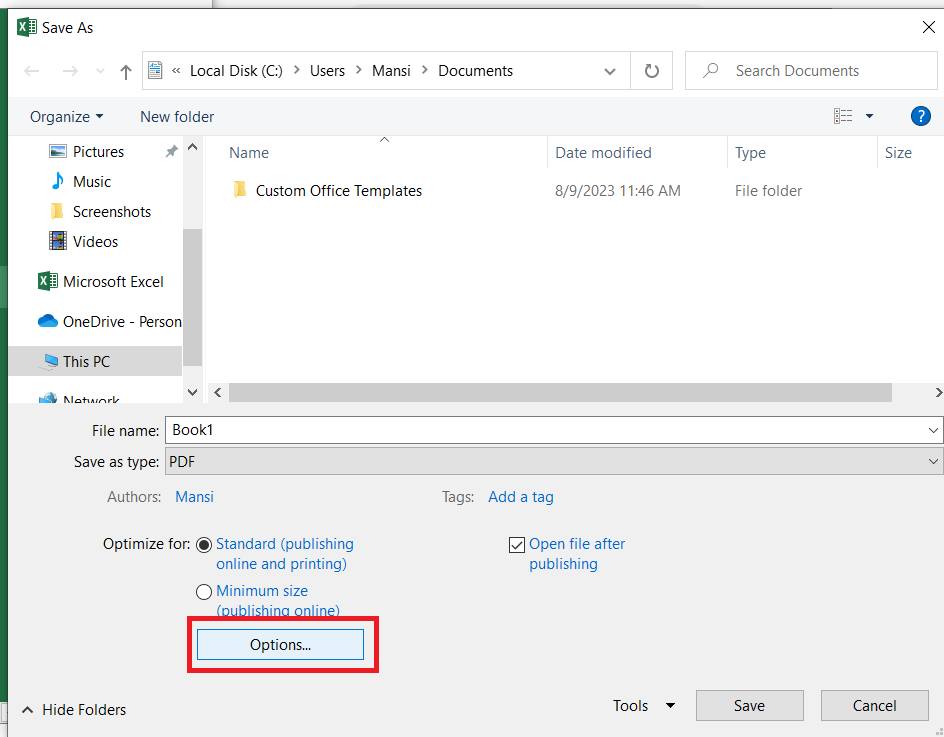Click the Forward navigation arrow
Image resolution: width=944 pixels, height=737 pixels.
(x=70, y=71)
